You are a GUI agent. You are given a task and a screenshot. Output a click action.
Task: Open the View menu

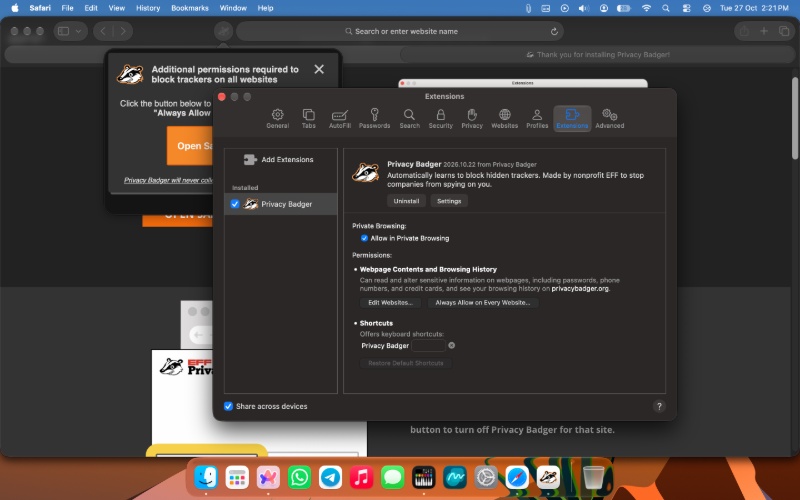(x=117, y=8)
